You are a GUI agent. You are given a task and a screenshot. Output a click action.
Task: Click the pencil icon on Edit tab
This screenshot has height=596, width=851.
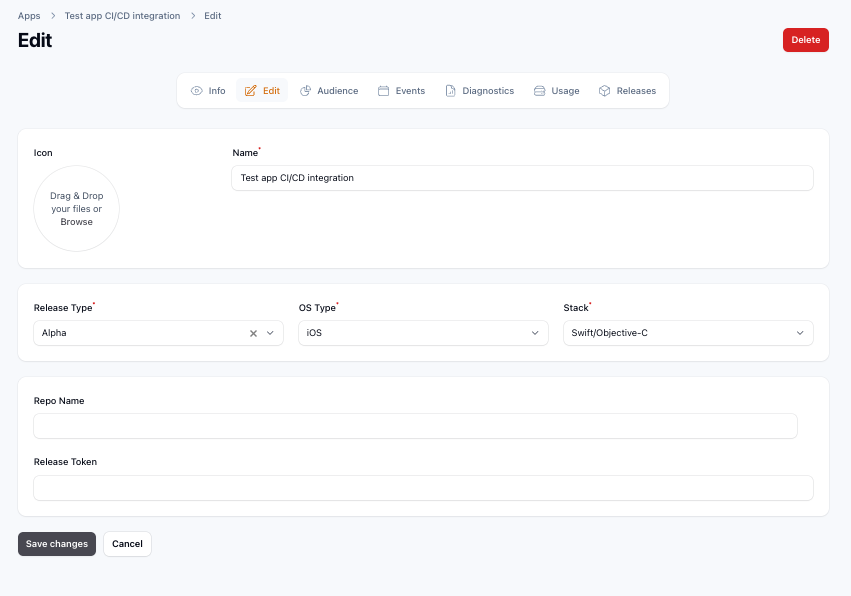[x=251, y=91]
